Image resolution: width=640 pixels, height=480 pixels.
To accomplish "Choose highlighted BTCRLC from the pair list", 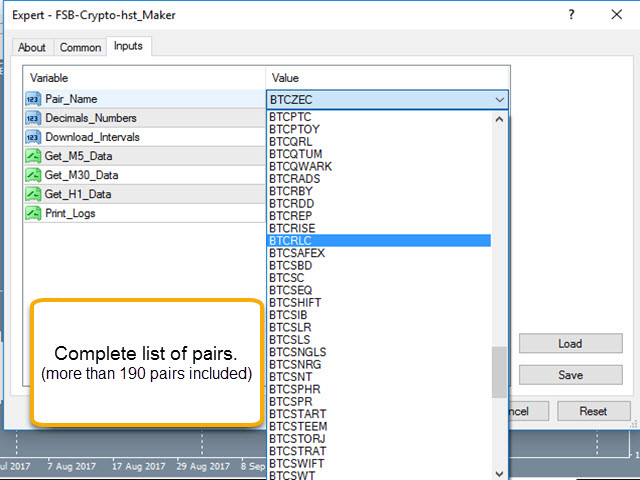I will coord(379,241).
